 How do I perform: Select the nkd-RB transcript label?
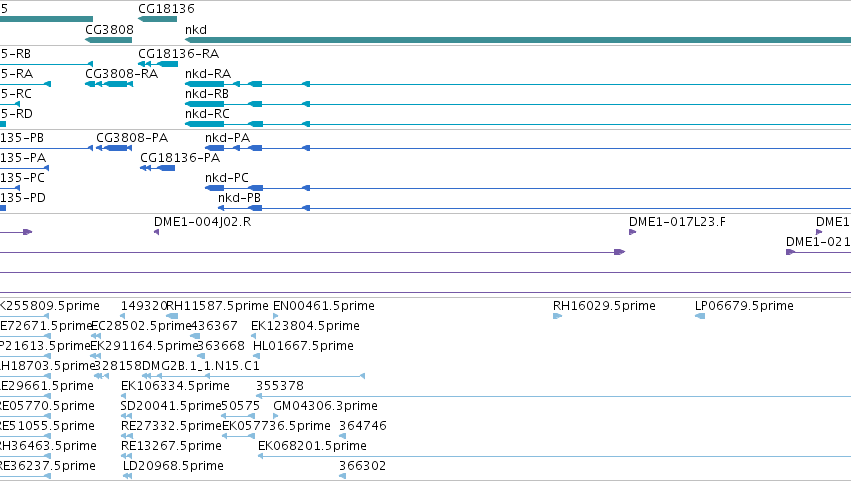coord(207,94)
